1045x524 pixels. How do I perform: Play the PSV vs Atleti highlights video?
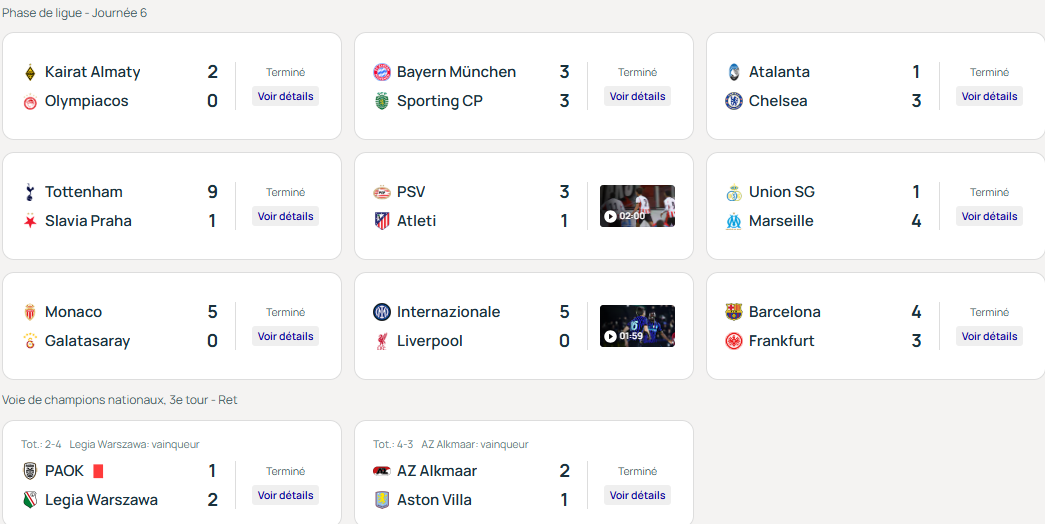pyautogui.click(x=637, y=206)
